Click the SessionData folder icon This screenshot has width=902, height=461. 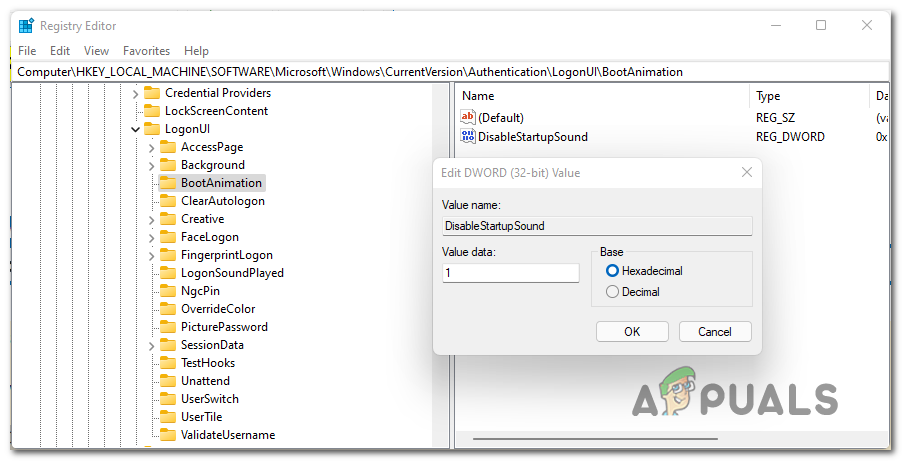pyautogui.click(x=168, y=345)
